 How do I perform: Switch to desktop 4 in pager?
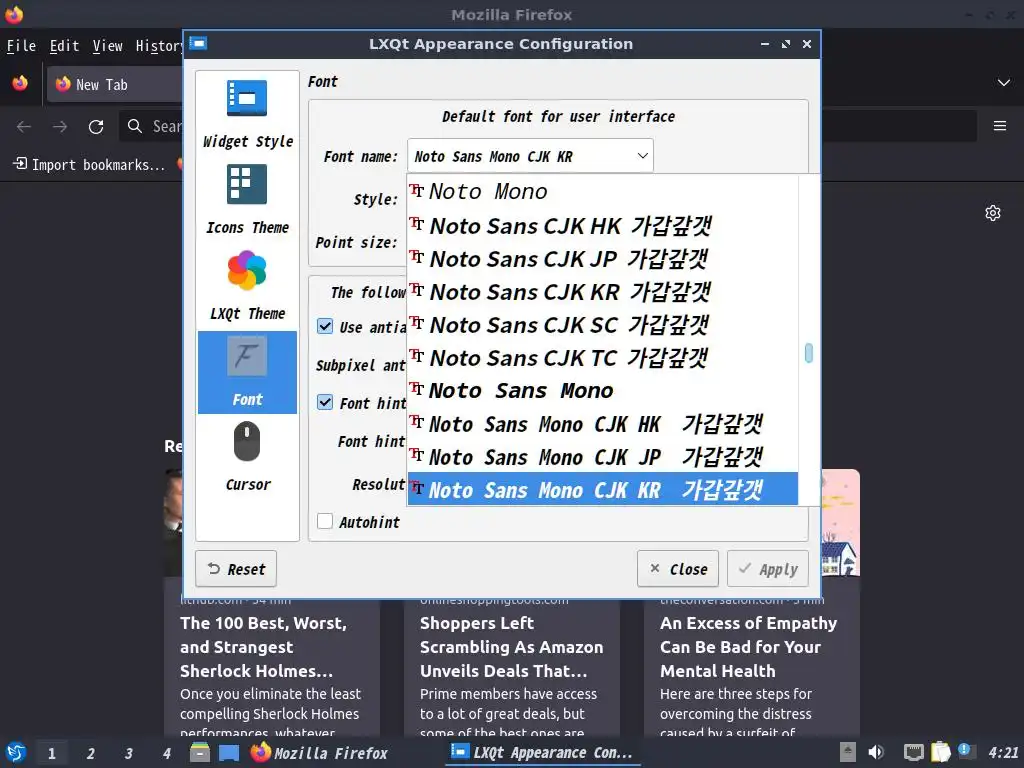167,753
